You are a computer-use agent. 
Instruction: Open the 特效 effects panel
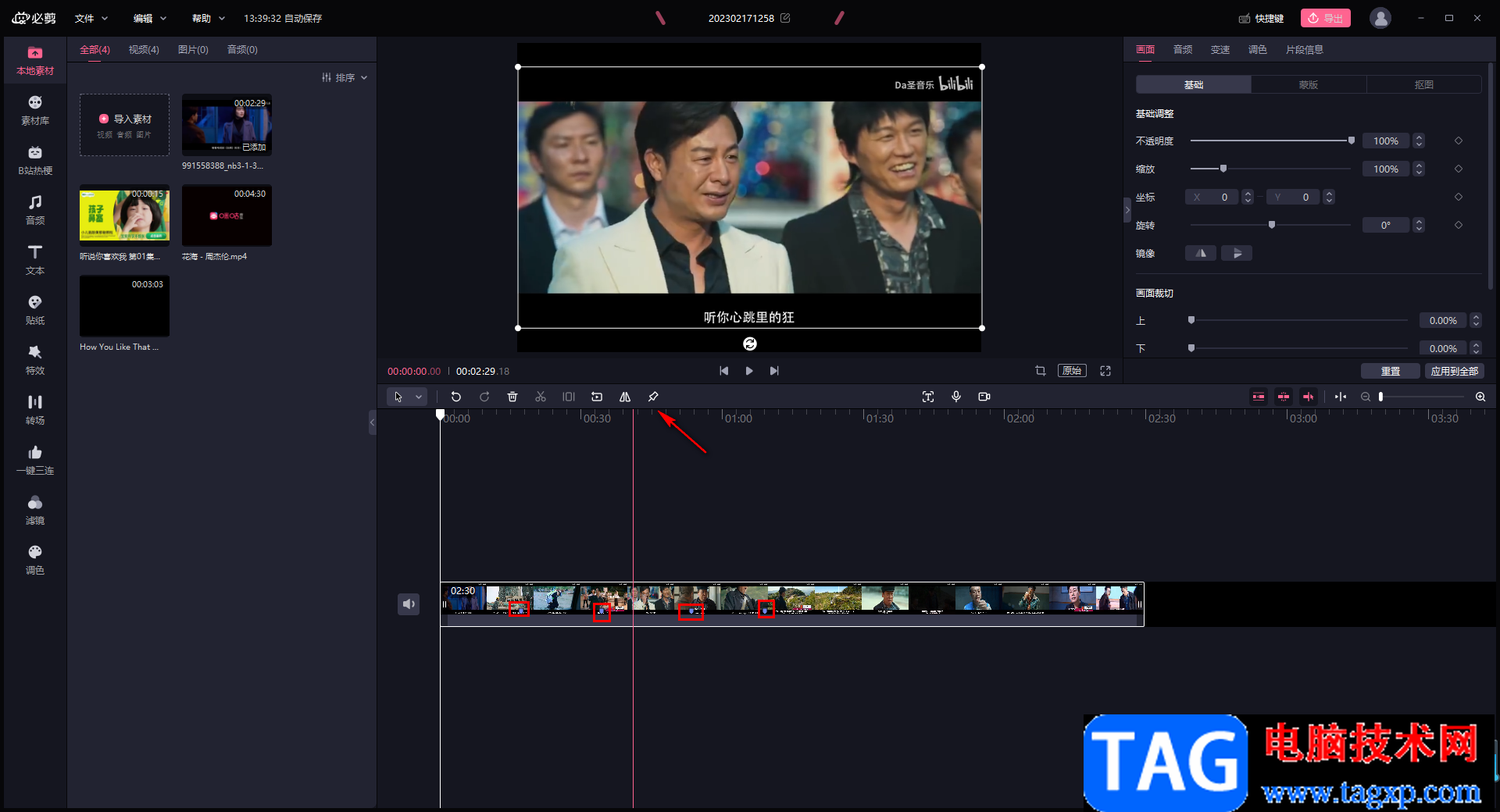coord(35,361)
